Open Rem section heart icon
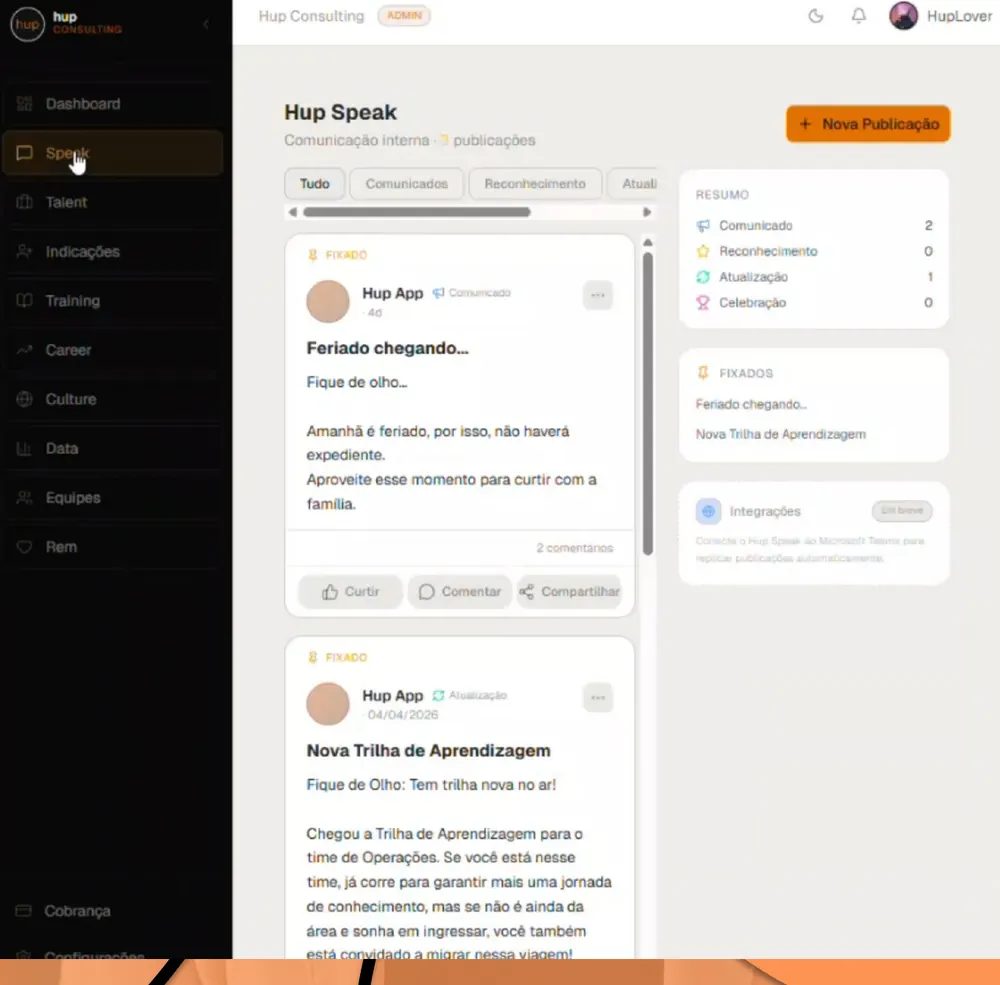The width and height of the screenshot is (1000, 985). 24,547
